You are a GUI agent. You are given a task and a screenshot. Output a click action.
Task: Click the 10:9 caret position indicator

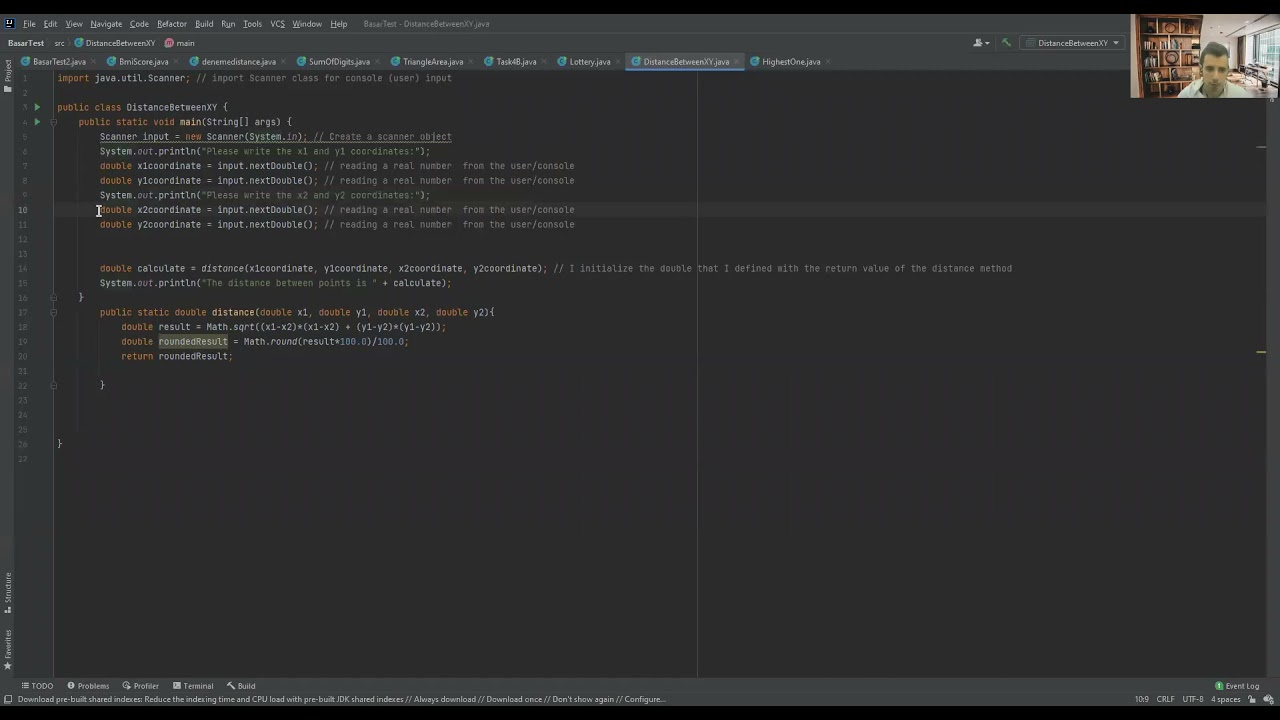point(1142,700)
